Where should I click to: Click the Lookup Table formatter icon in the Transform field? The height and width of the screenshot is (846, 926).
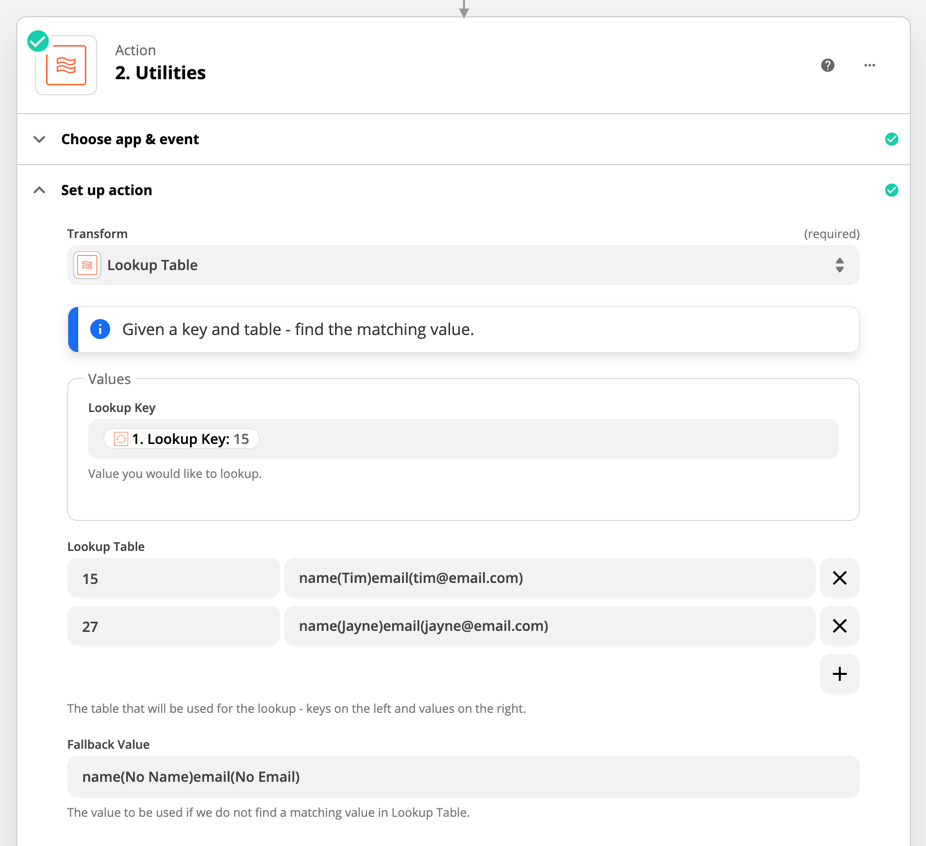(87, 265)
